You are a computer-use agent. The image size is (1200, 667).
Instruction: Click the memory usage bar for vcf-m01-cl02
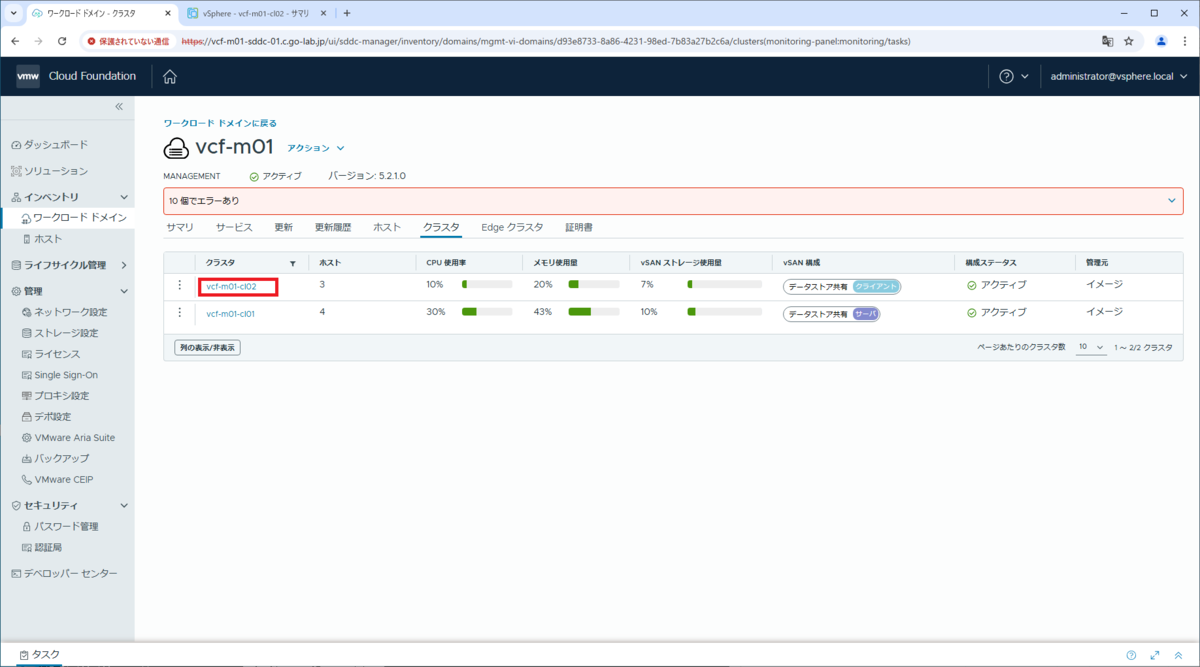(594, 285)
